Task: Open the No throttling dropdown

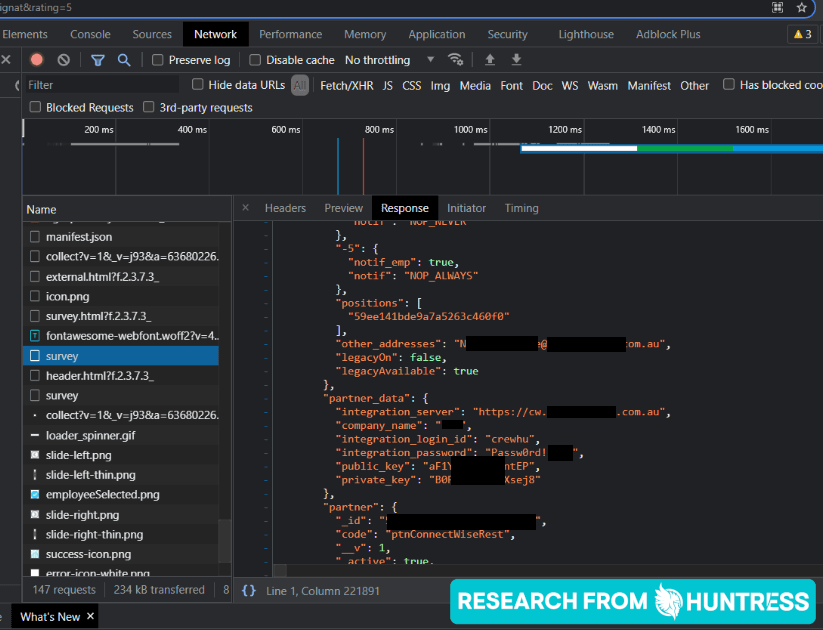Action: click(389, 60)
